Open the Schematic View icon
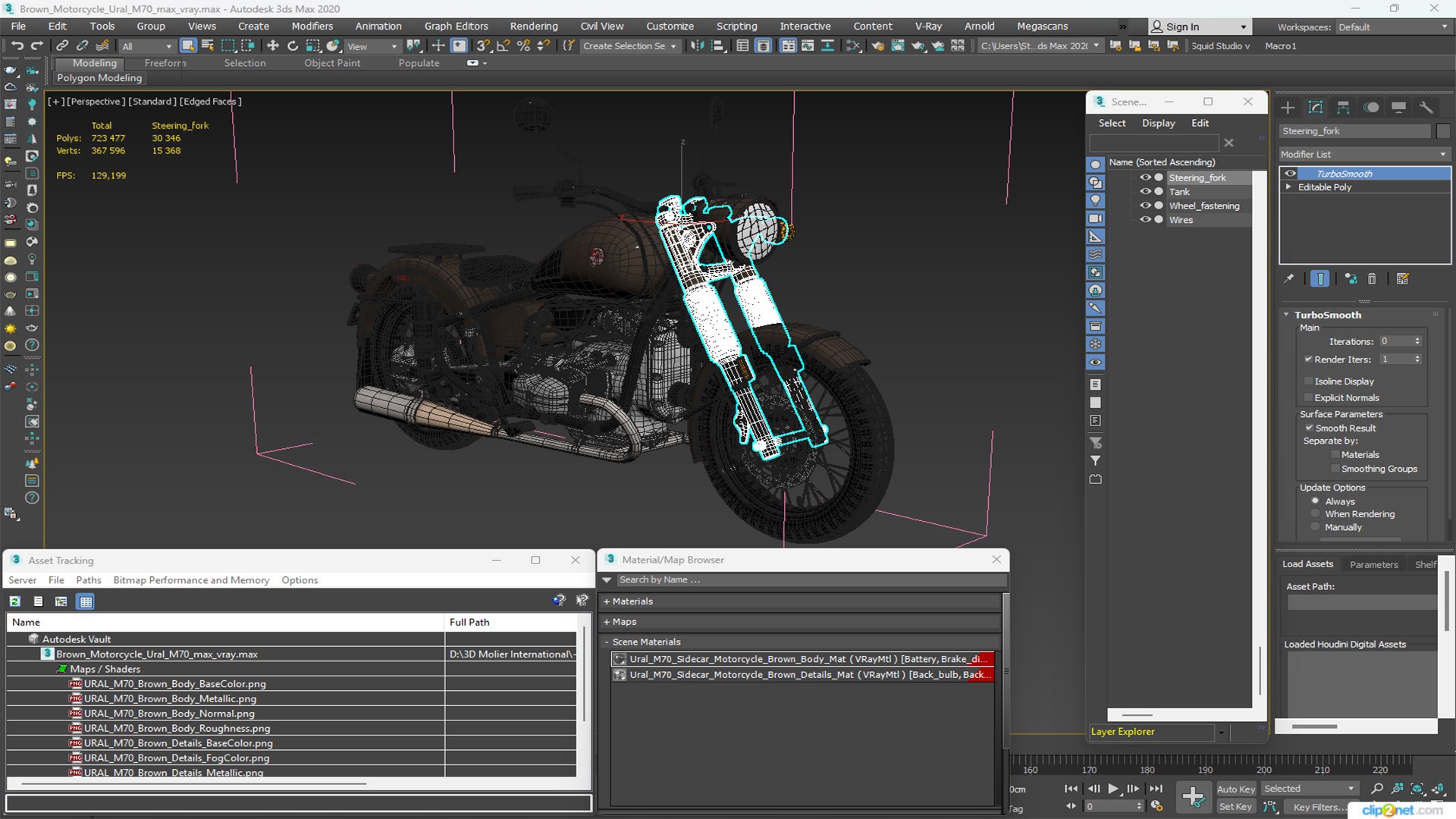This screenshot has height=819, width=1456. 853,45
